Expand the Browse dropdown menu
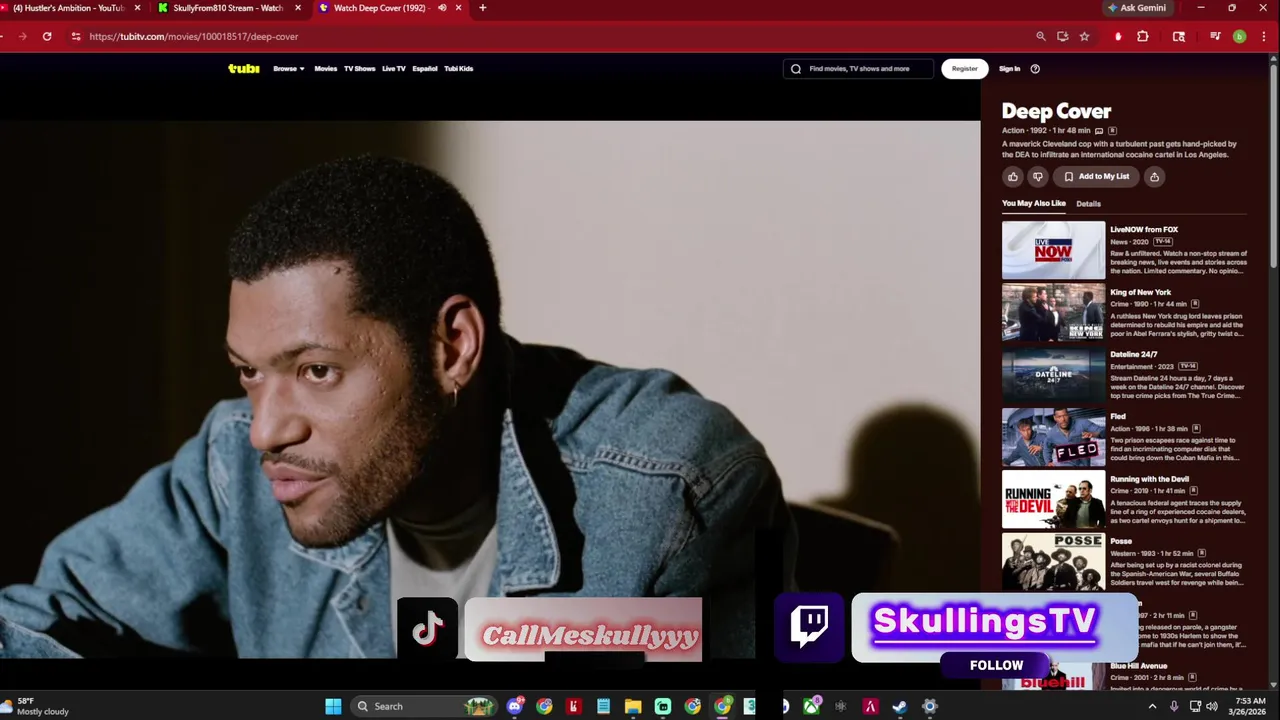The image size is (1280, 720). 289,69
